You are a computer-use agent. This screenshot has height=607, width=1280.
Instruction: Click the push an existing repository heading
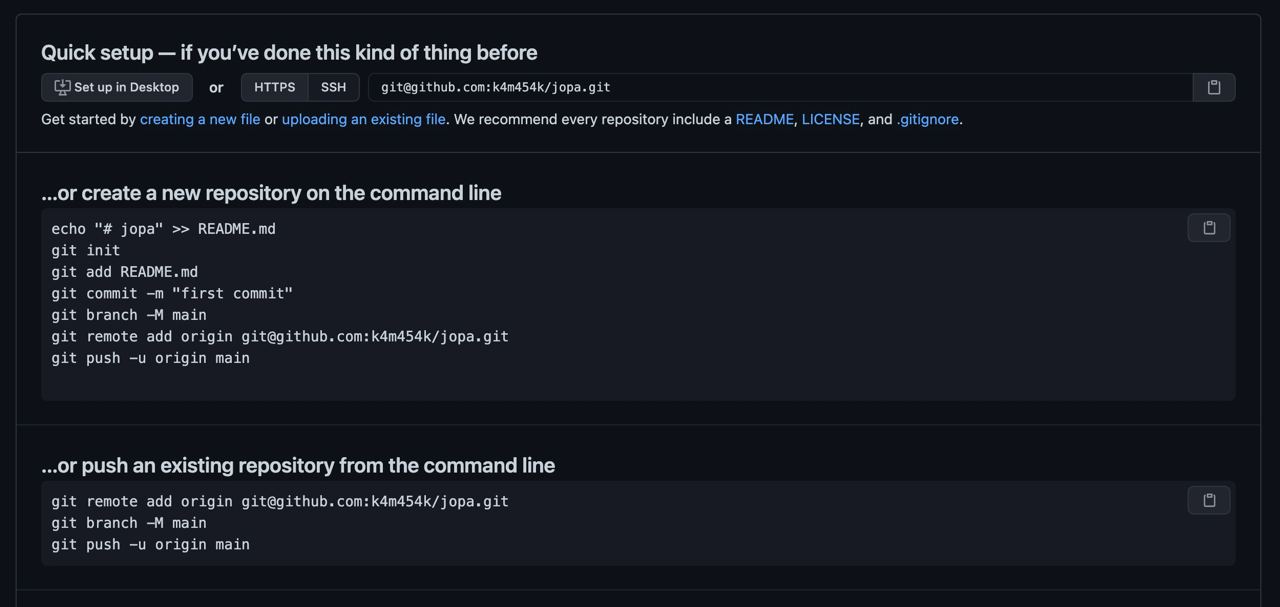[x=298, y=465]
